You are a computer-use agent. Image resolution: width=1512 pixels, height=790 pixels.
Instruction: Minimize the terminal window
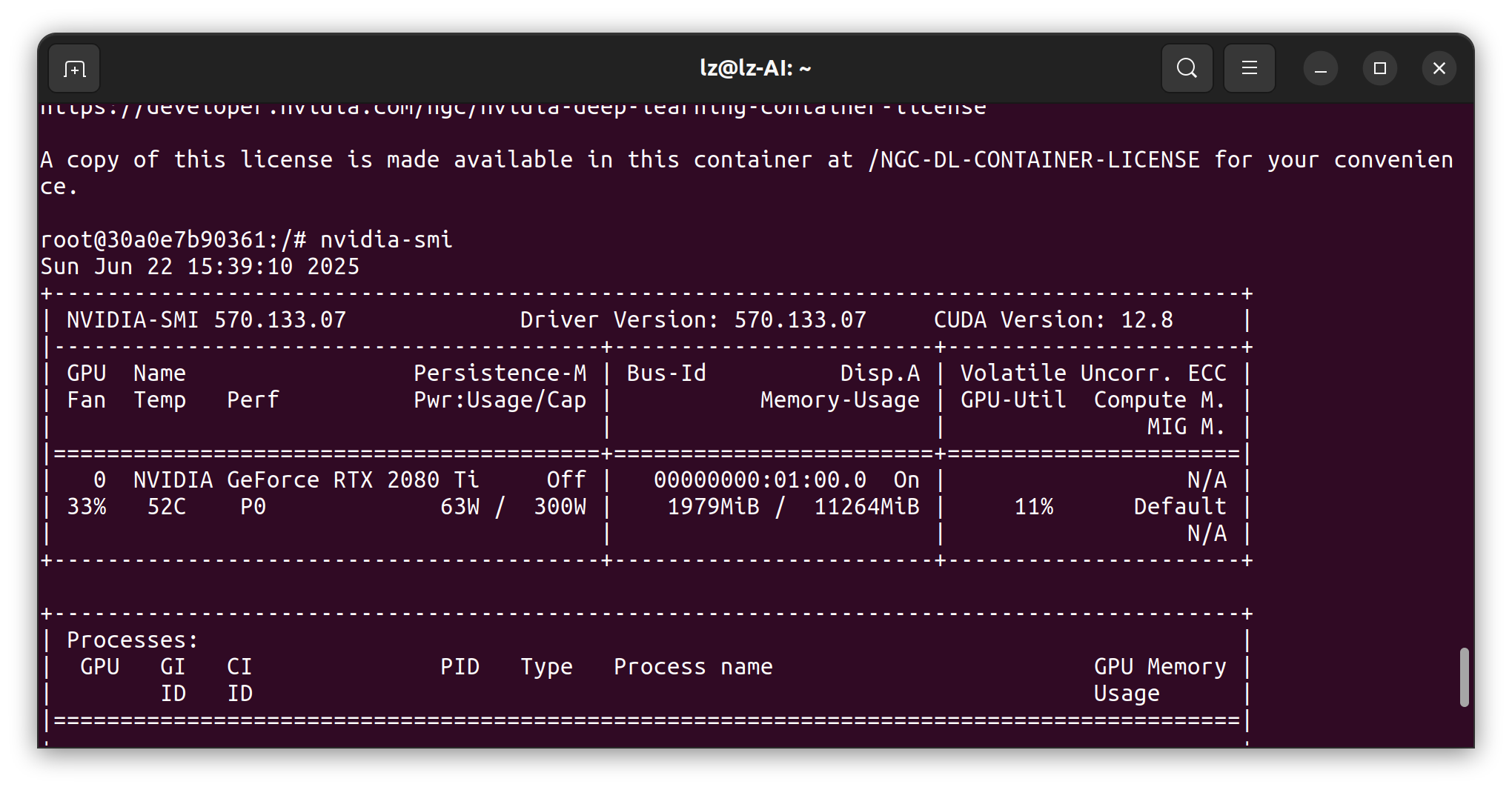pyautogui.click(x=1320, y=67)
